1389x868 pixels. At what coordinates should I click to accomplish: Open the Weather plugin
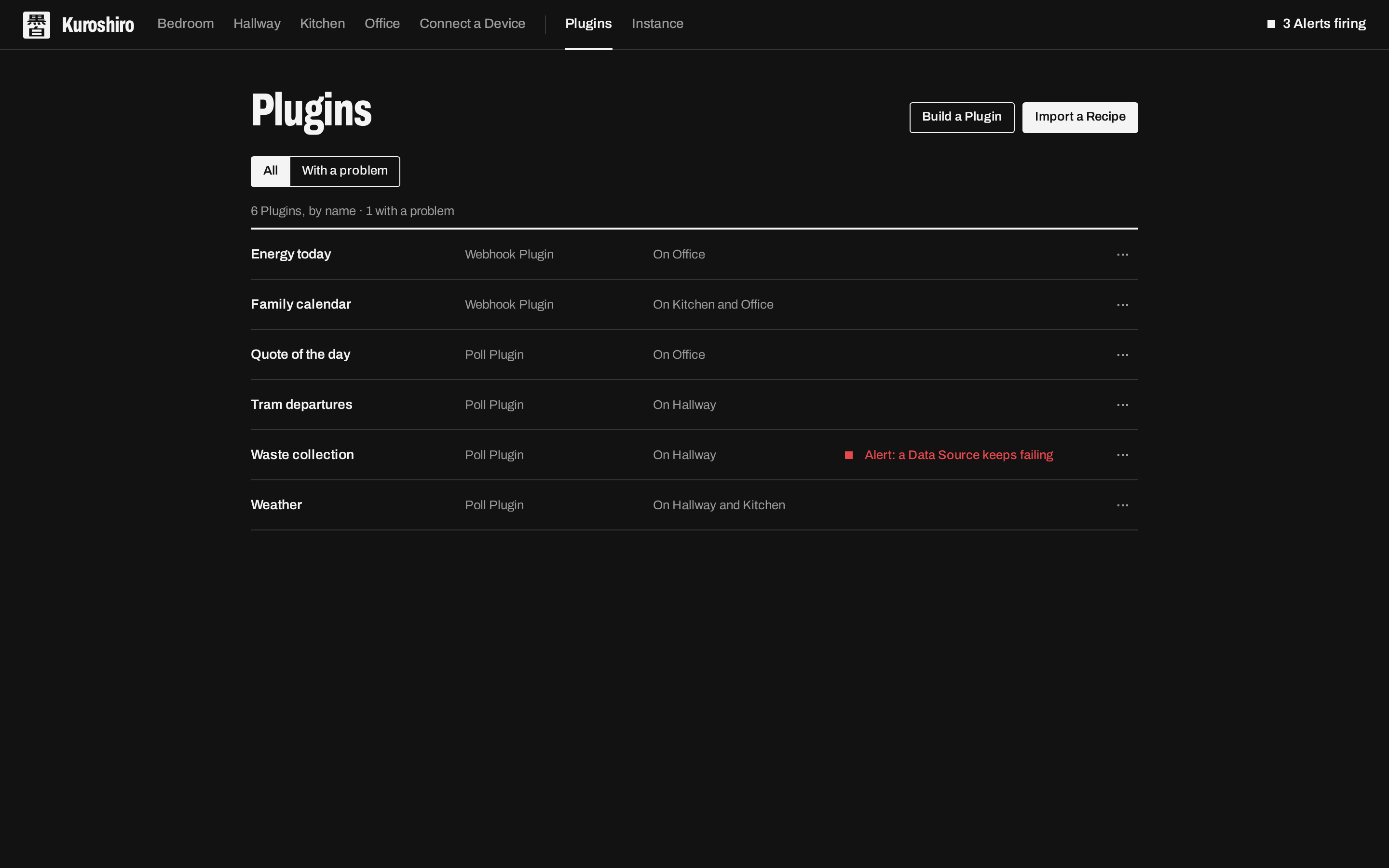click(x=276, y=504)
